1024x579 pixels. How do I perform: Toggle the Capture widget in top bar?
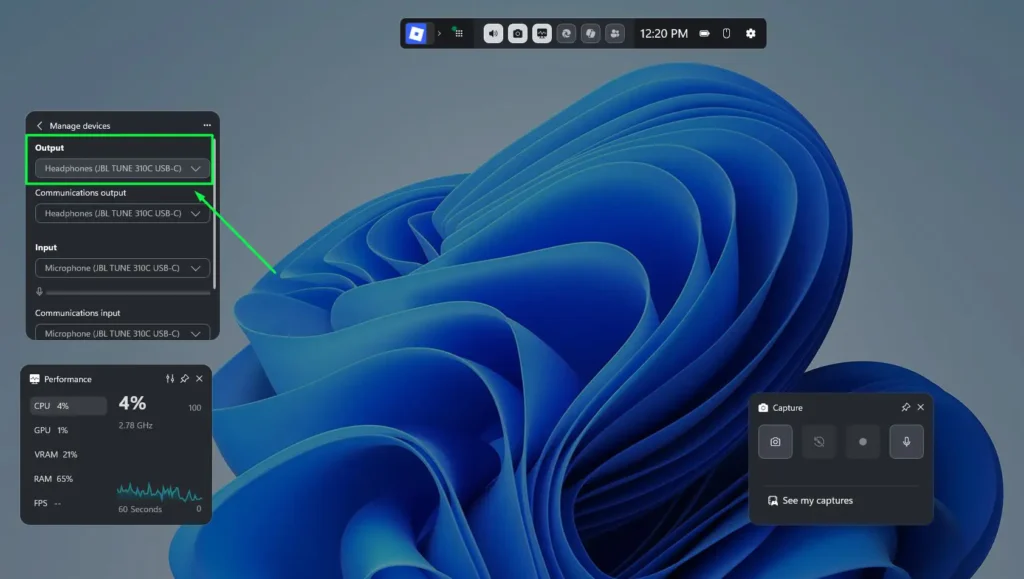coord(517,33)
